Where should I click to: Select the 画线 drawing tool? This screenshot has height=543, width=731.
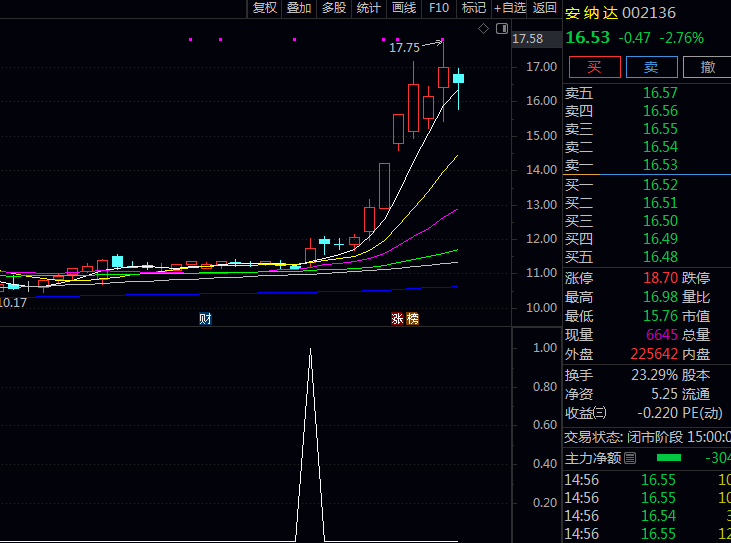point(404,8)
